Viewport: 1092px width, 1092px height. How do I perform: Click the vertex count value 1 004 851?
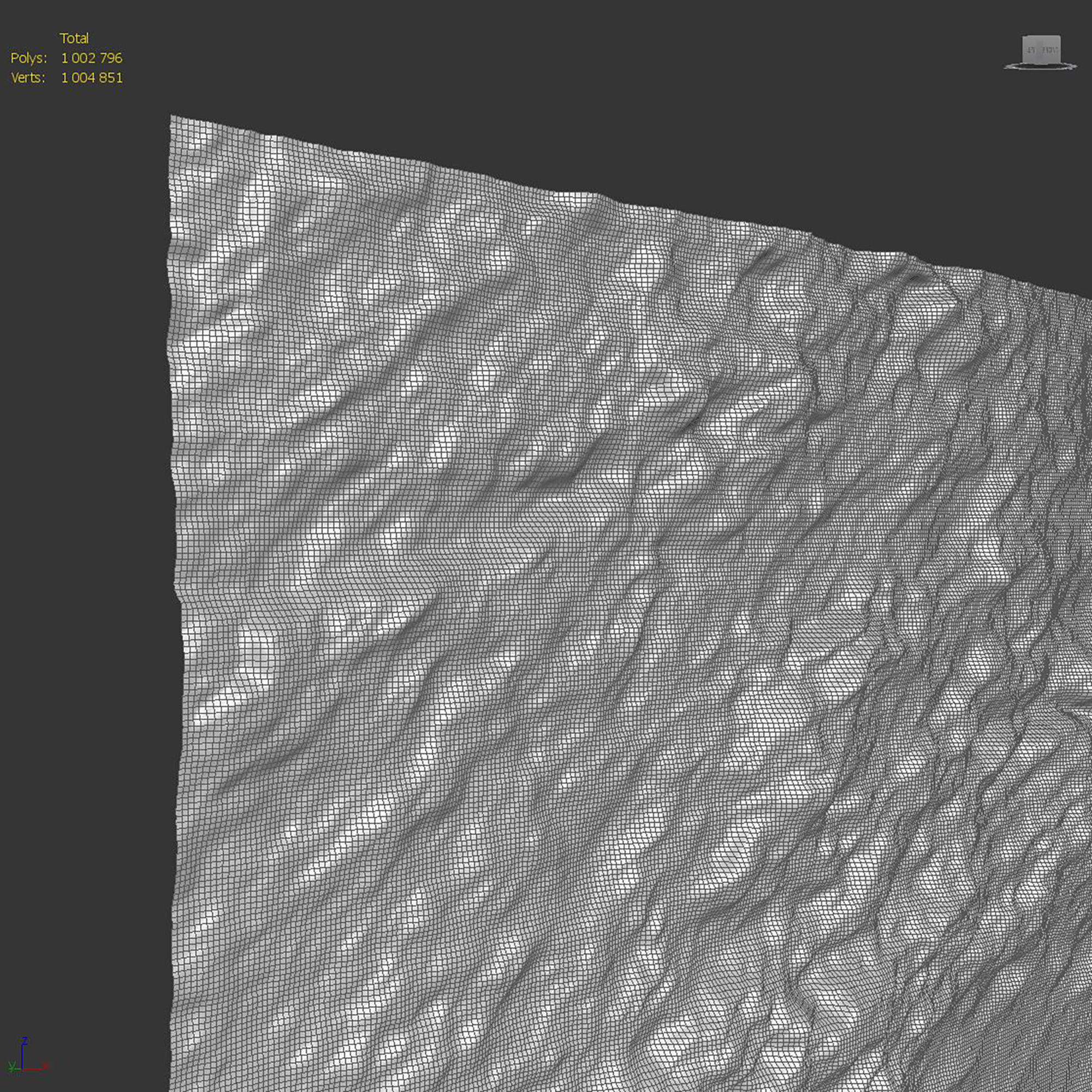[92, 78]
